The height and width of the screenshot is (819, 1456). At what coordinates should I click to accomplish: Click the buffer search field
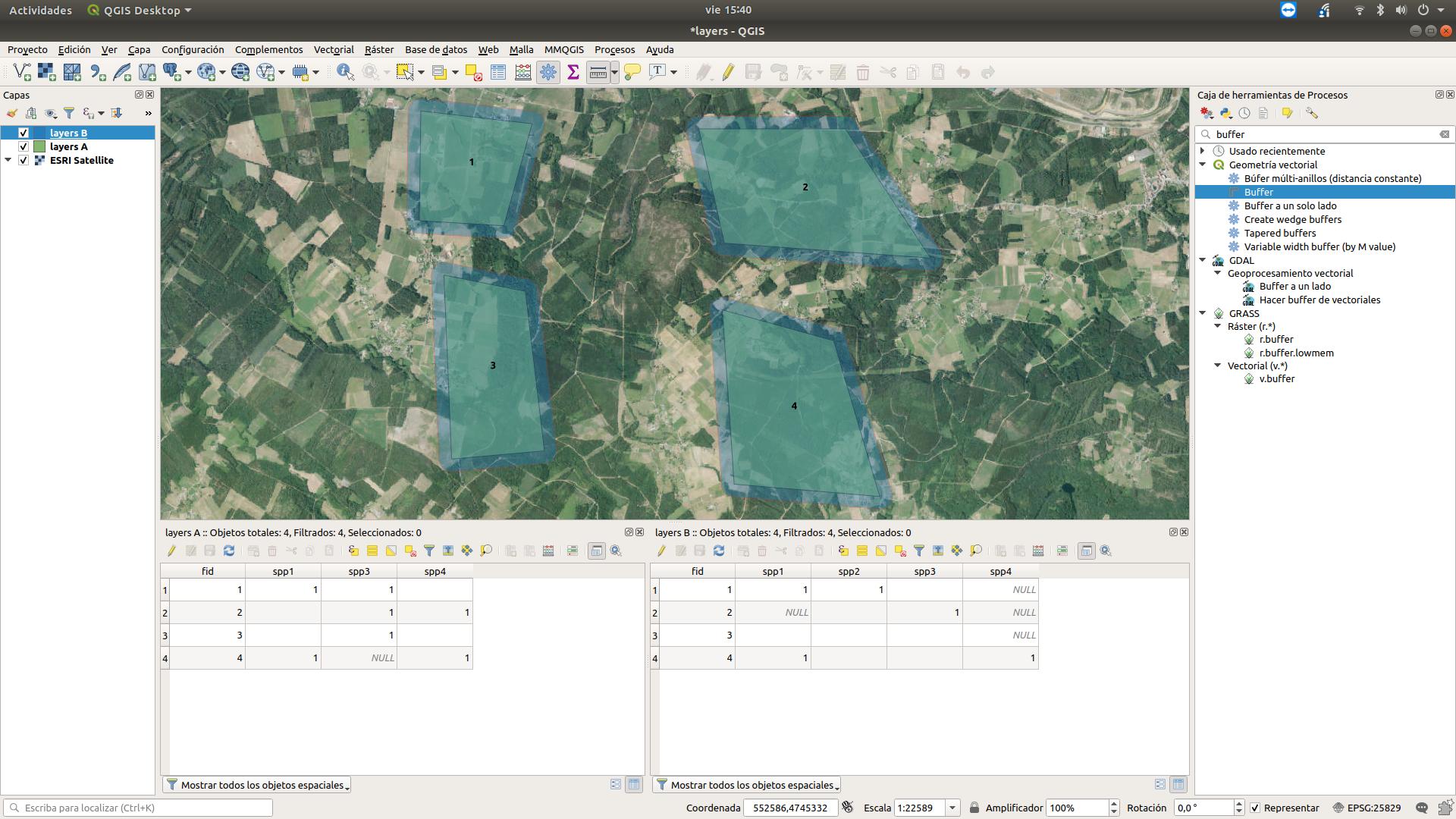pos(1324,134)
